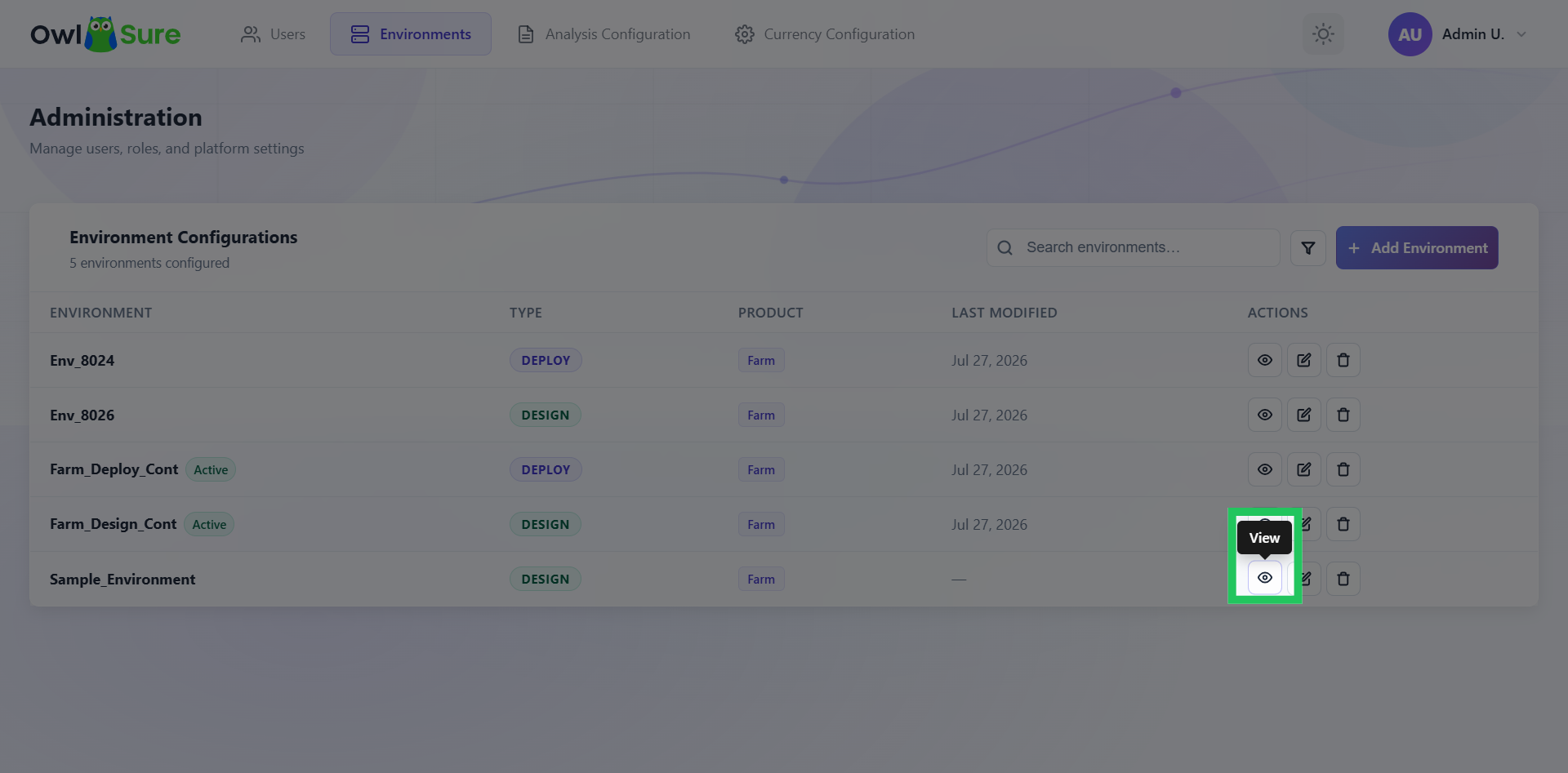Screen dimensions: 1568x773
Task: Click the Farm_Design_Cont name
Action: (x=113, y=524)
